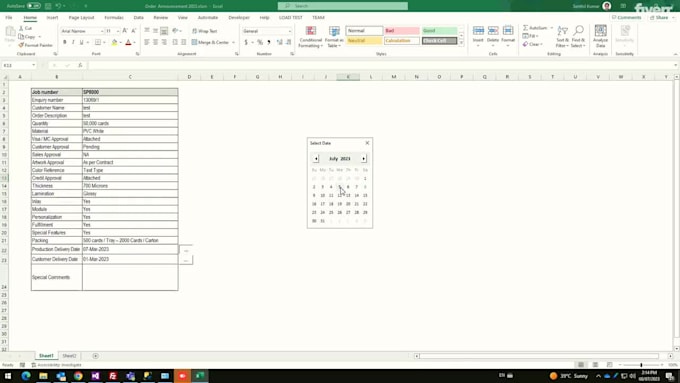Open Format as Table menu

pos(334,37)
